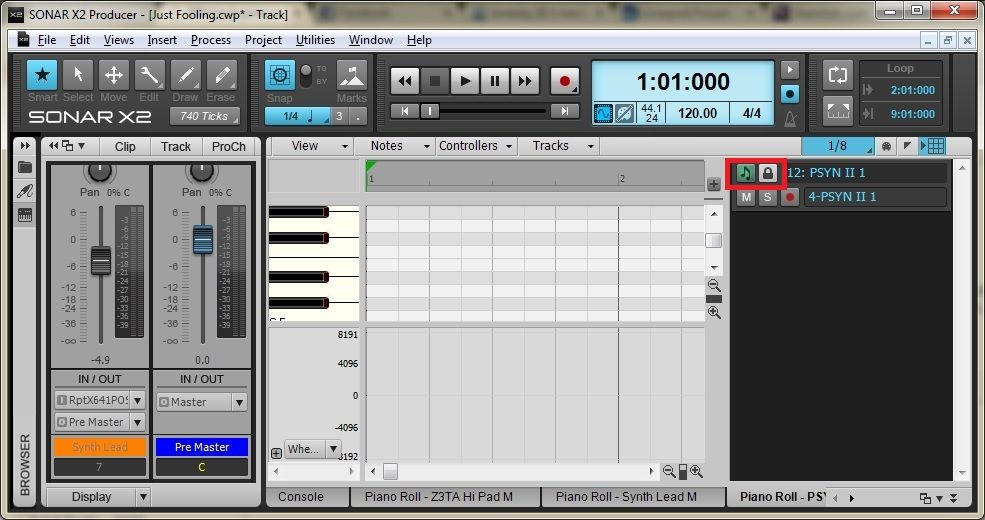985x520 pixels.
Task: Open the Process menu
Action: [210, 40]
